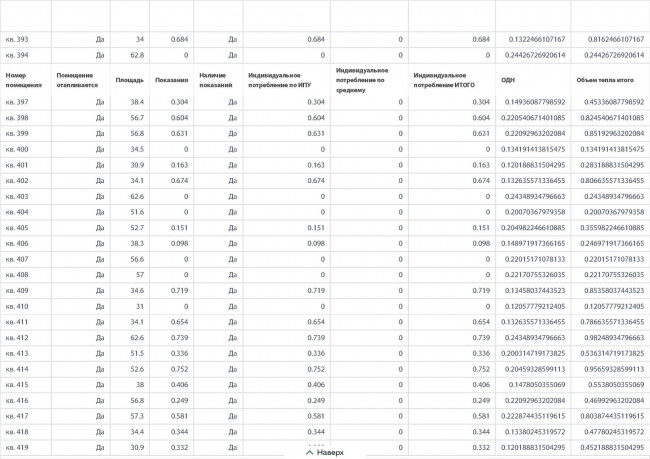Click the area value "52.7"
Viewport: 650px width, 459px height.
coord(137,228)
